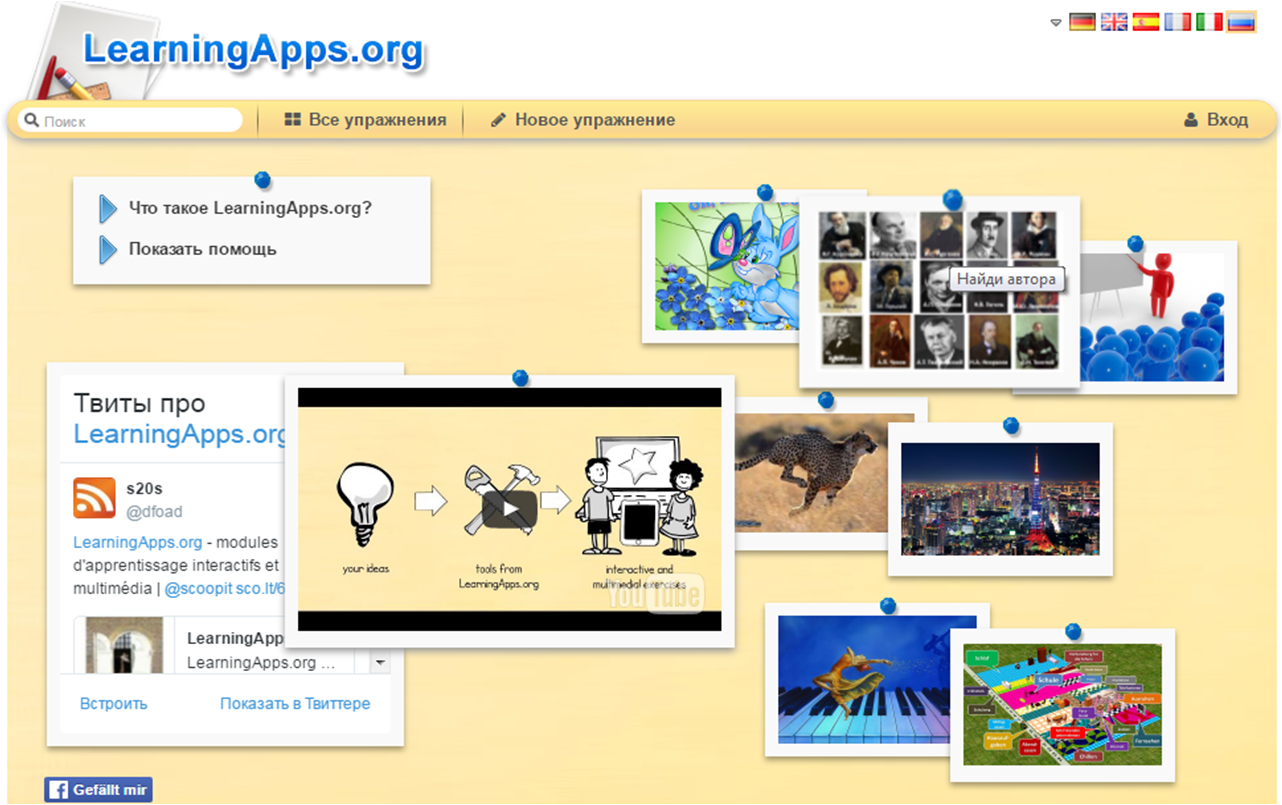The height and width of the screenshot is (805, 1282).
Task: Click Показать в Твиттере link
Action: tap(295, 704)
